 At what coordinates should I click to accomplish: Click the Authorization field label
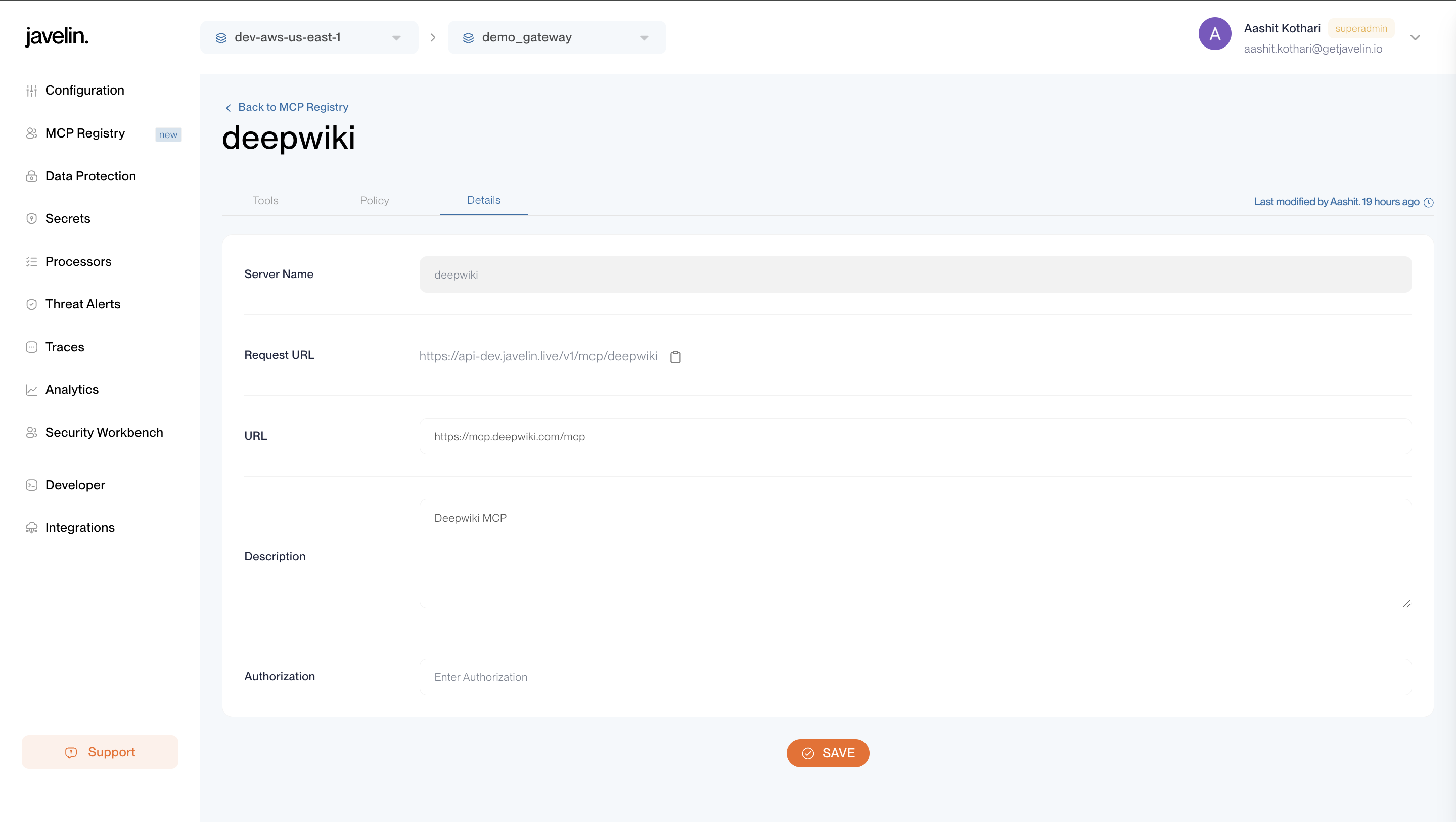tap(279, 677)
